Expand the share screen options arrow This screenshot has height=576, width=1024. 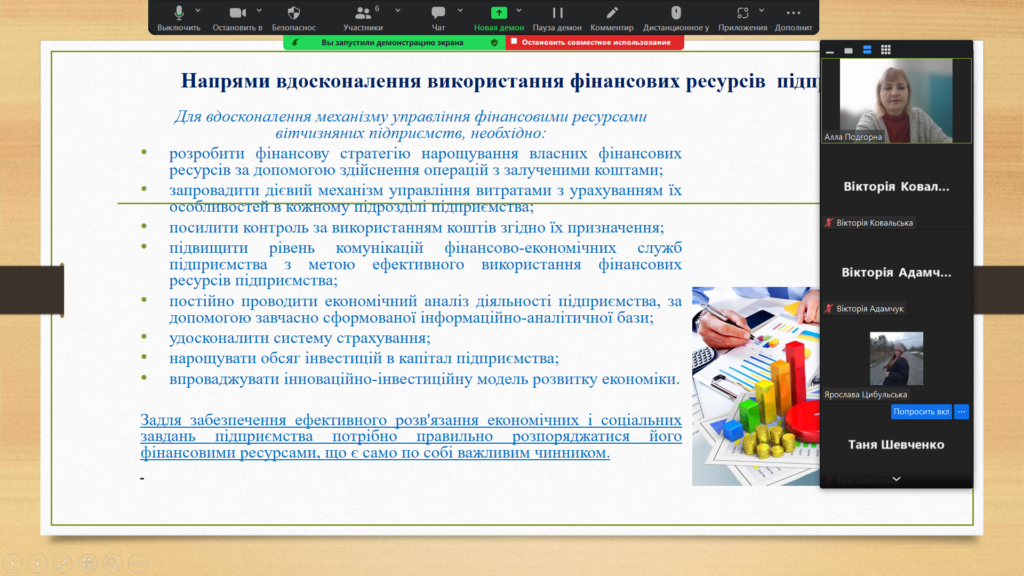519,10
